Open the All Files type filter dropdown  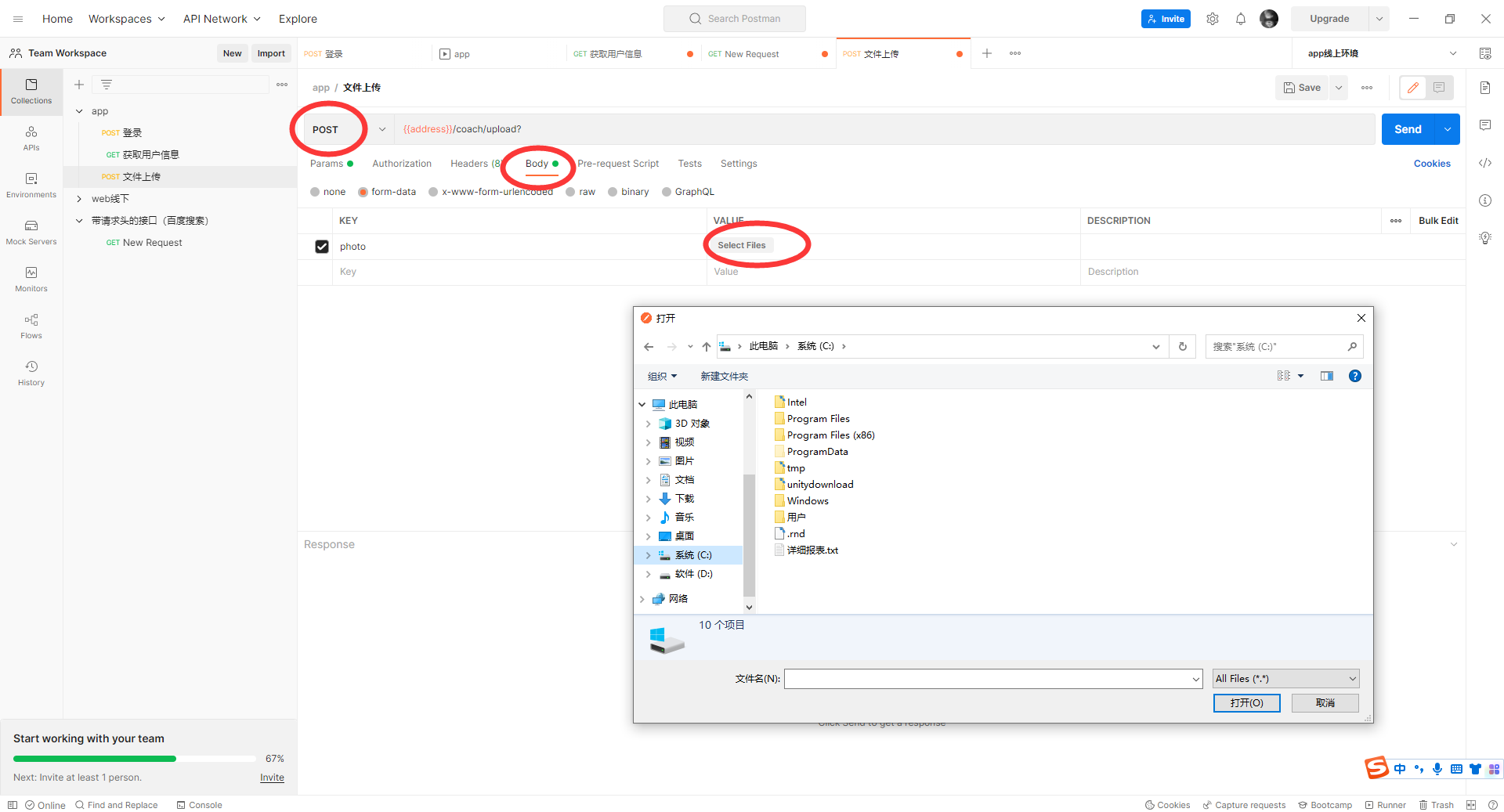1286,679
